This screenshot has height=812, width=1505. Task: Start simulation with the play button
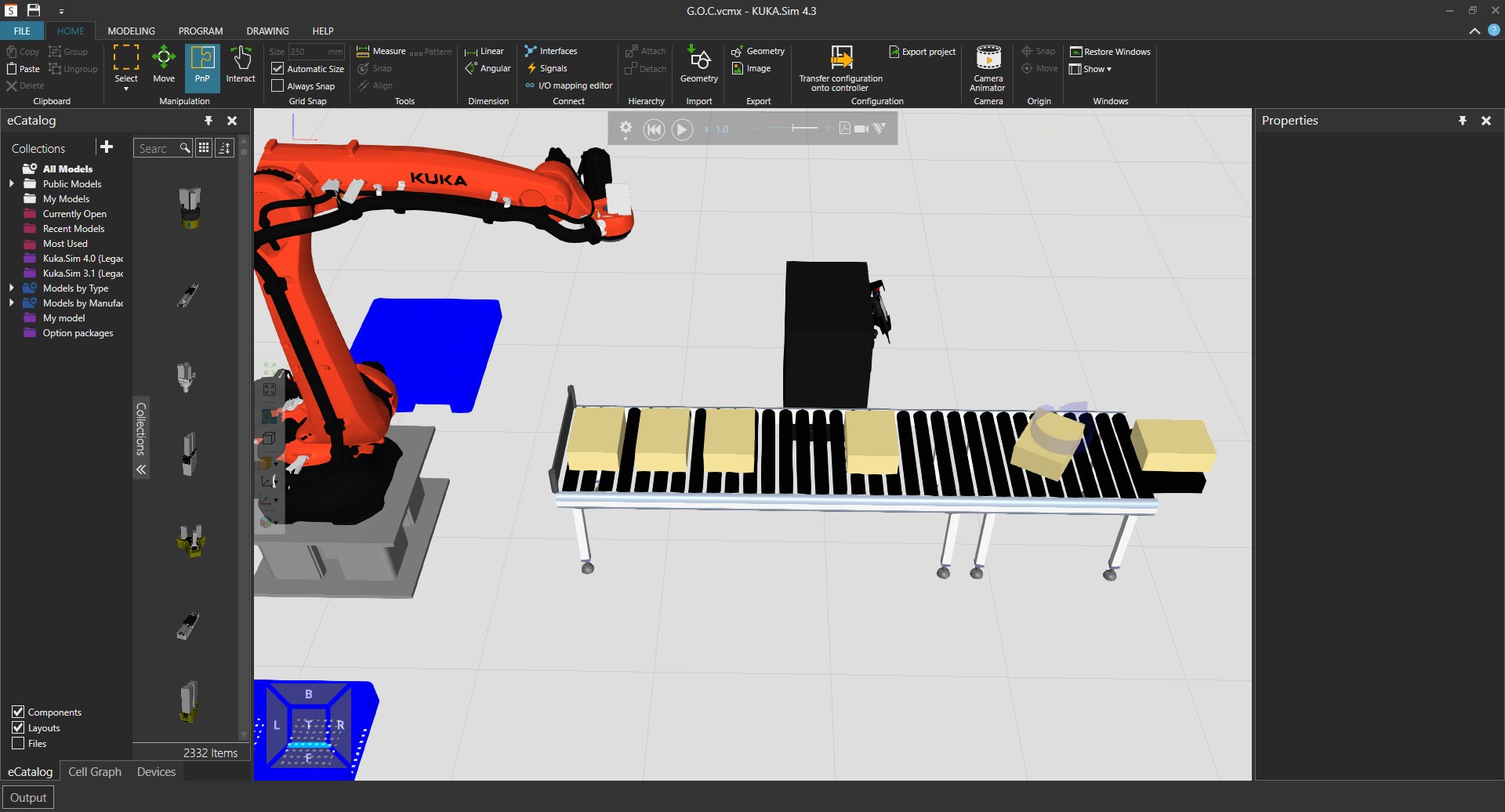click(x=682, y=129)
